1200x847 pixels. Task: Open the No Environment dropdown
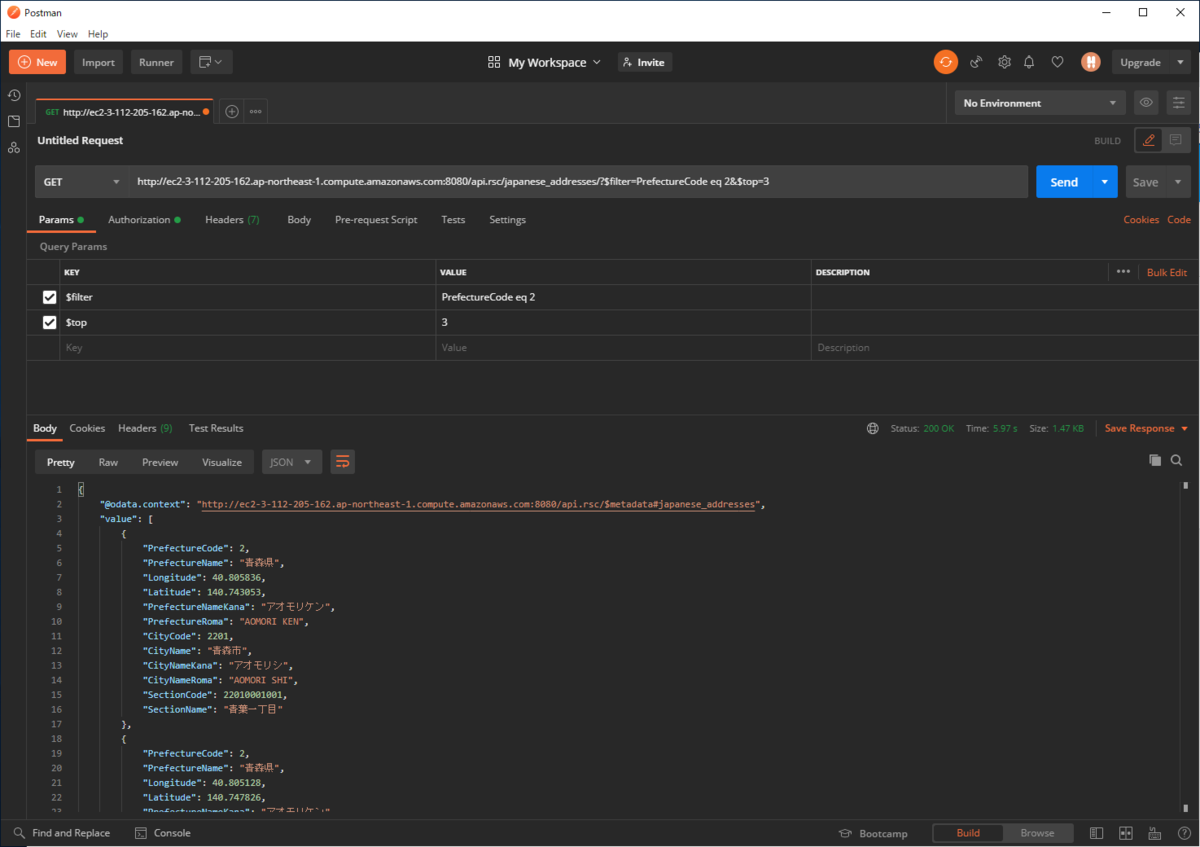(x=1039, y=103)
